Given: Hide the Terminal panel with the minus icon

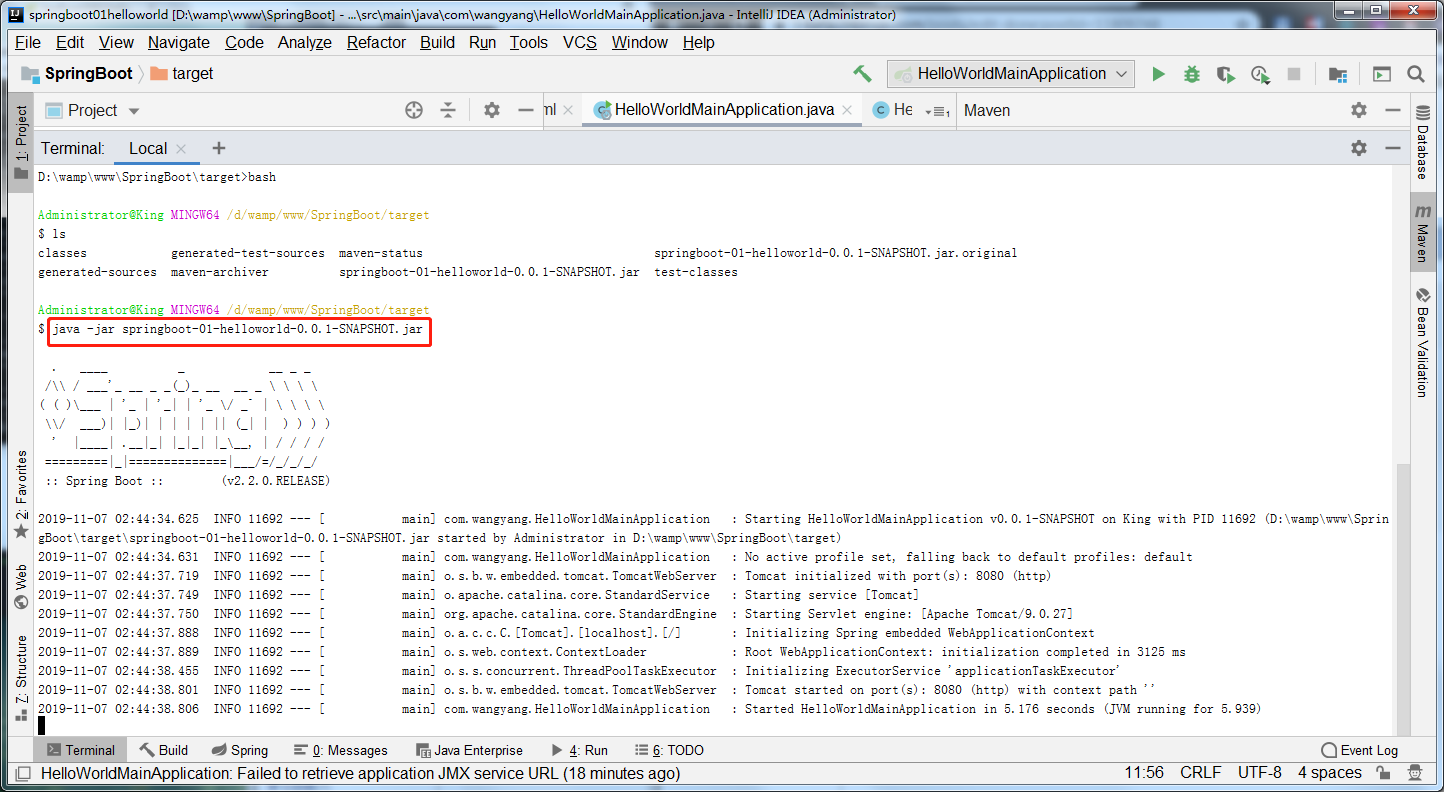Looking at the screenshot, I should (1392, 148).
